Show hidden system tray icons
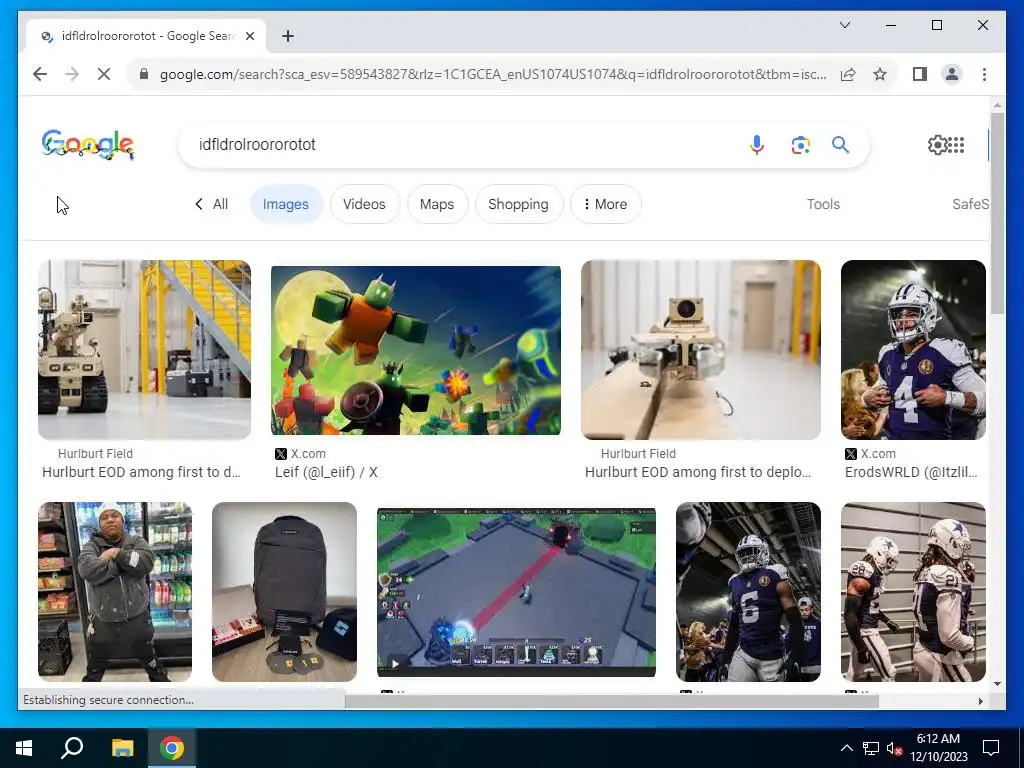1024x768 pixels. [x=846, y=748]
